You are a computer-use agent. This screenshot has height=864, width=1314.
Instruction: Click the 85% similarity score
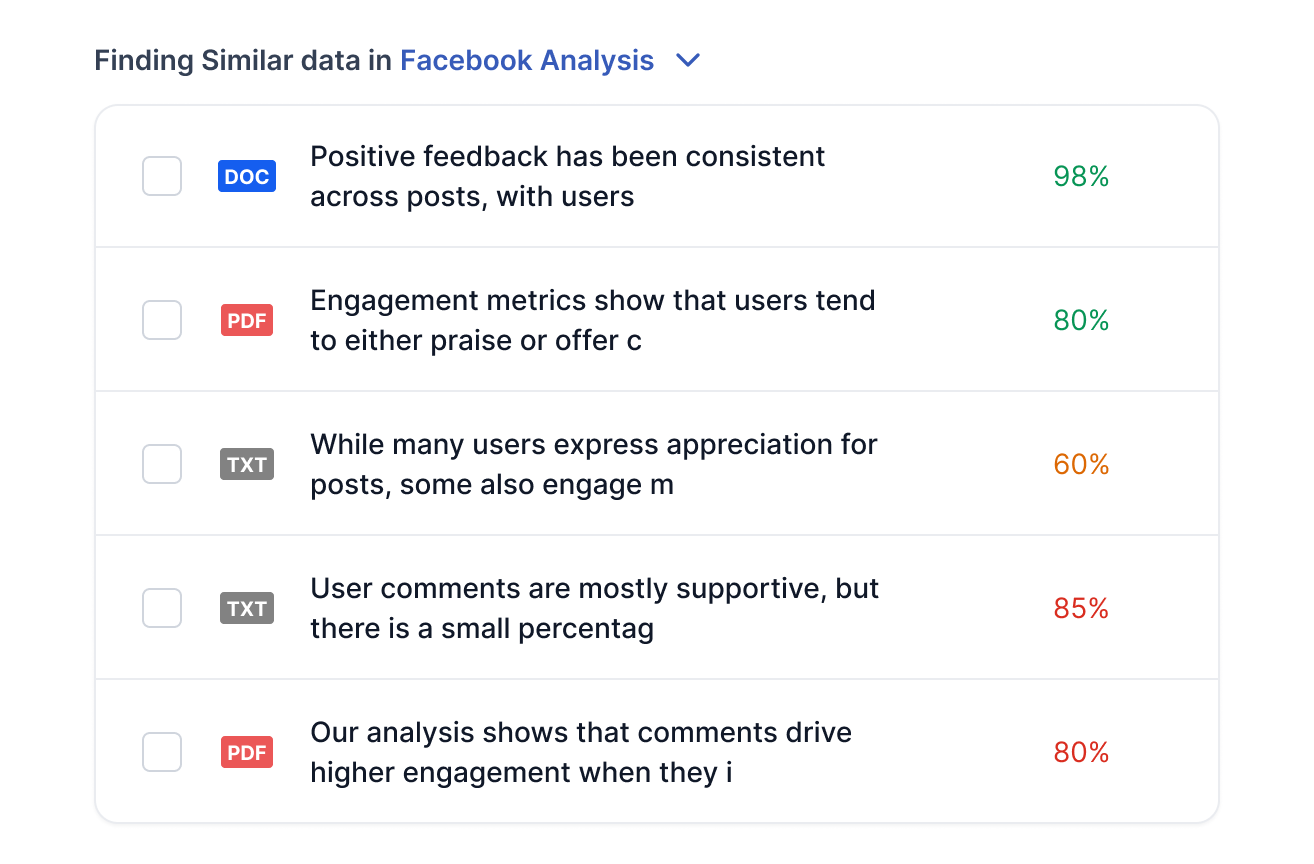point(1081,609)
